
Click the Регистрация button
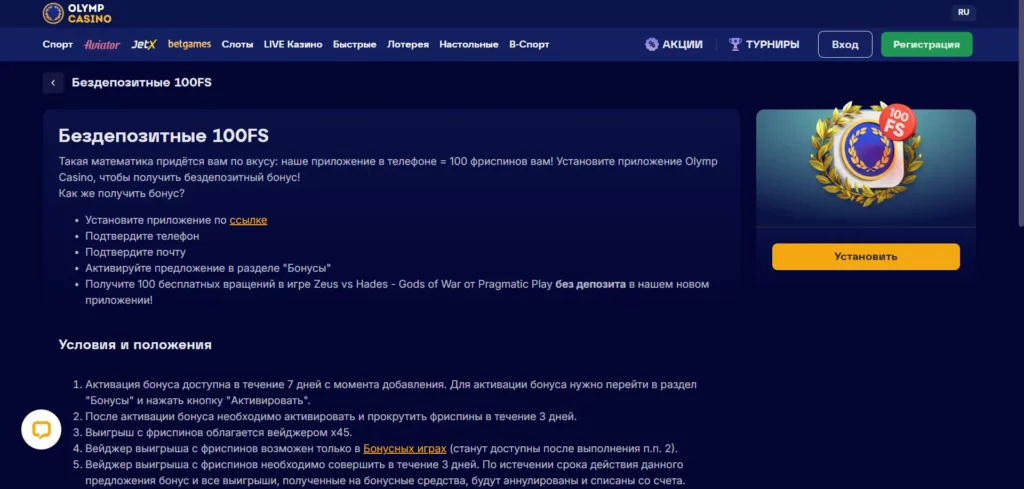(927, 44)
